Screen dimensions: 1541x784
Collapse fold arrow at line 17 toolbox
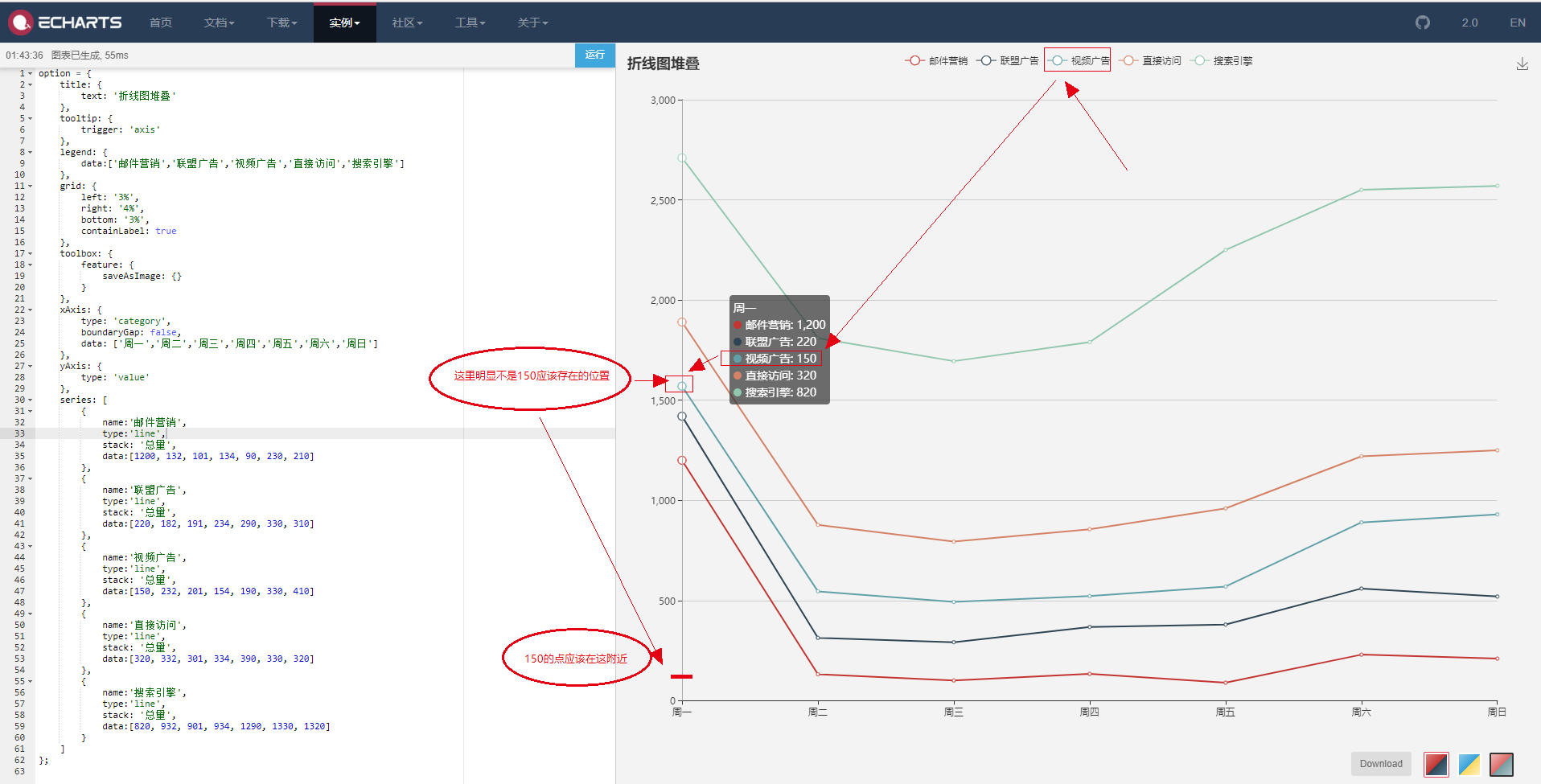pos(31,253)
